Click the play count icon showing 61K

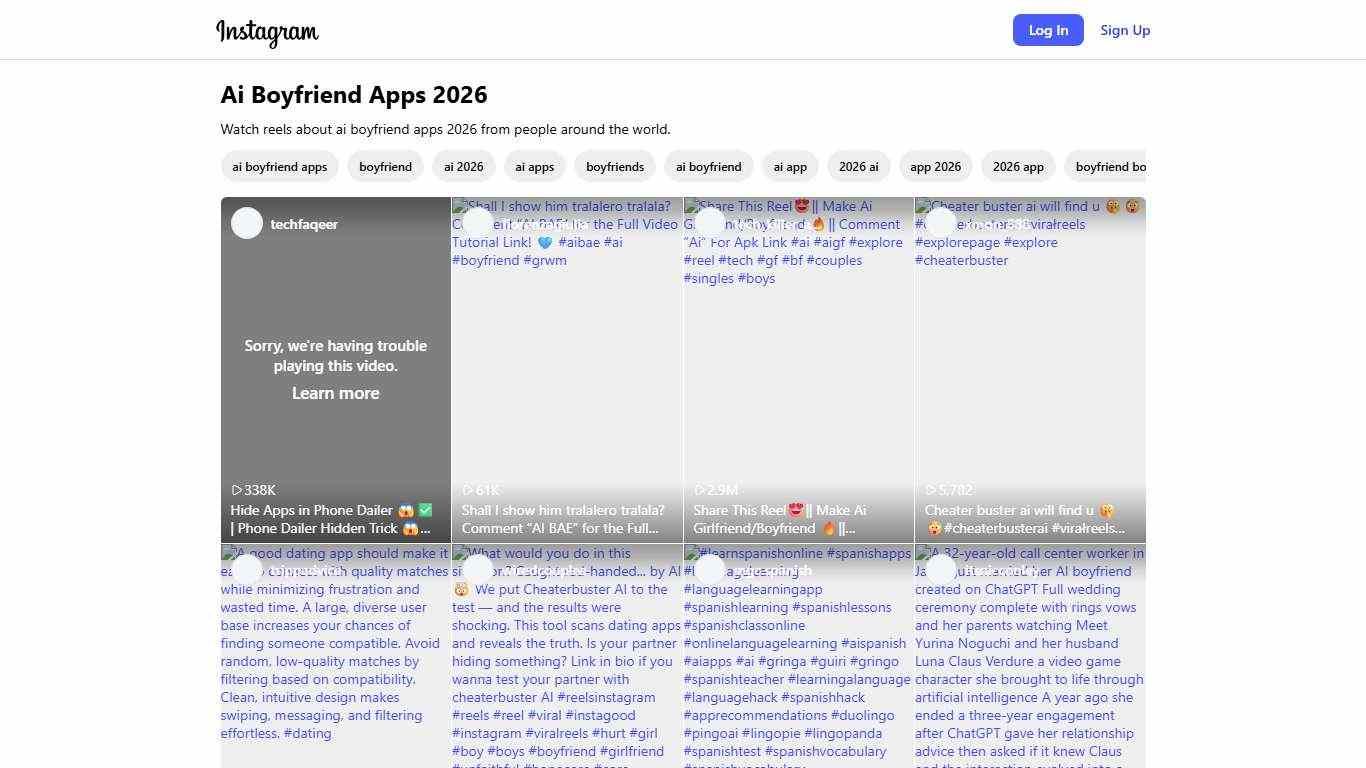coord(468,490)
